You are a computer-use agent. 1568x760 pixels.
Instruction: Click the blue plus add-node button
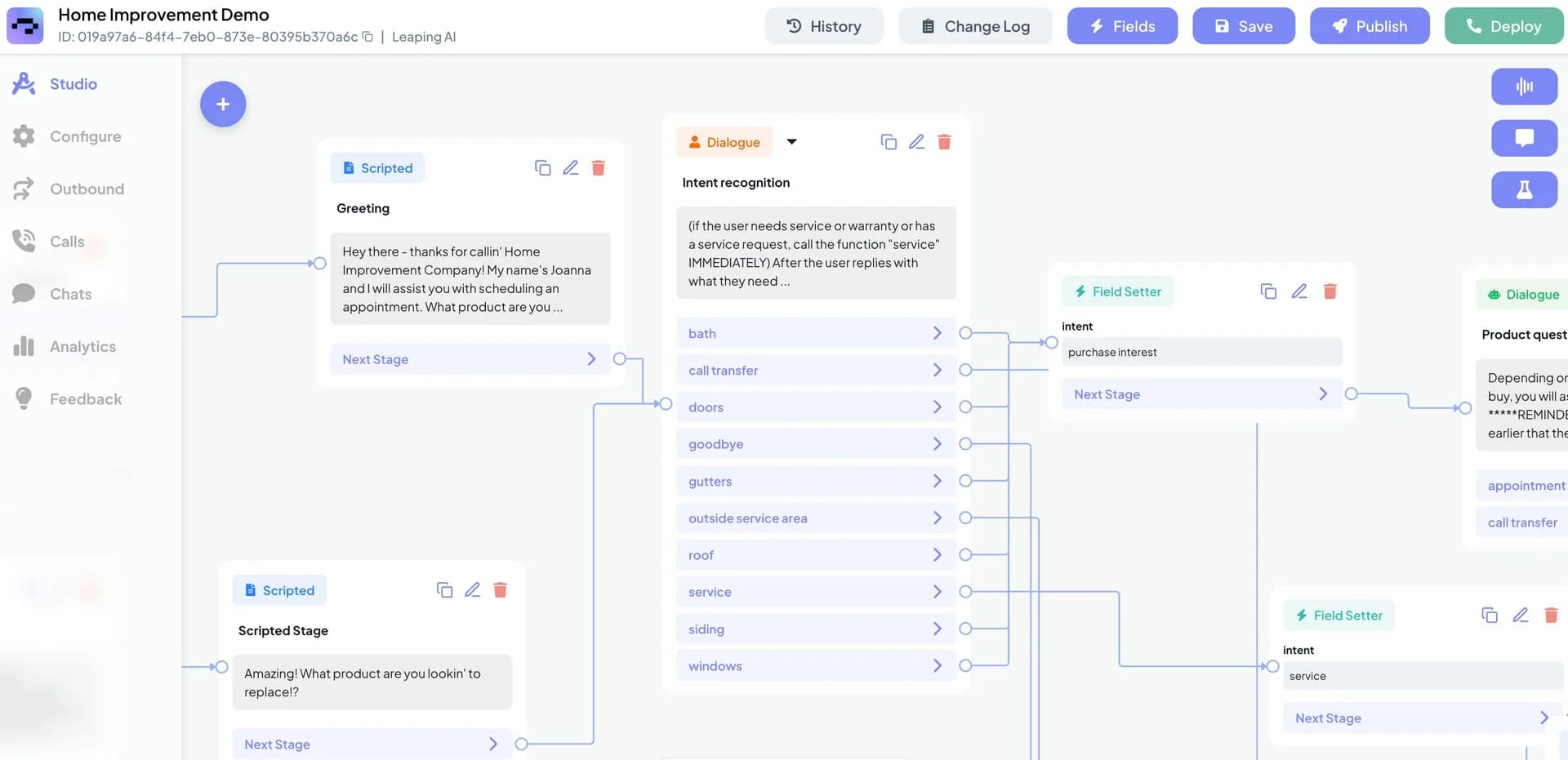pos(223,104)
